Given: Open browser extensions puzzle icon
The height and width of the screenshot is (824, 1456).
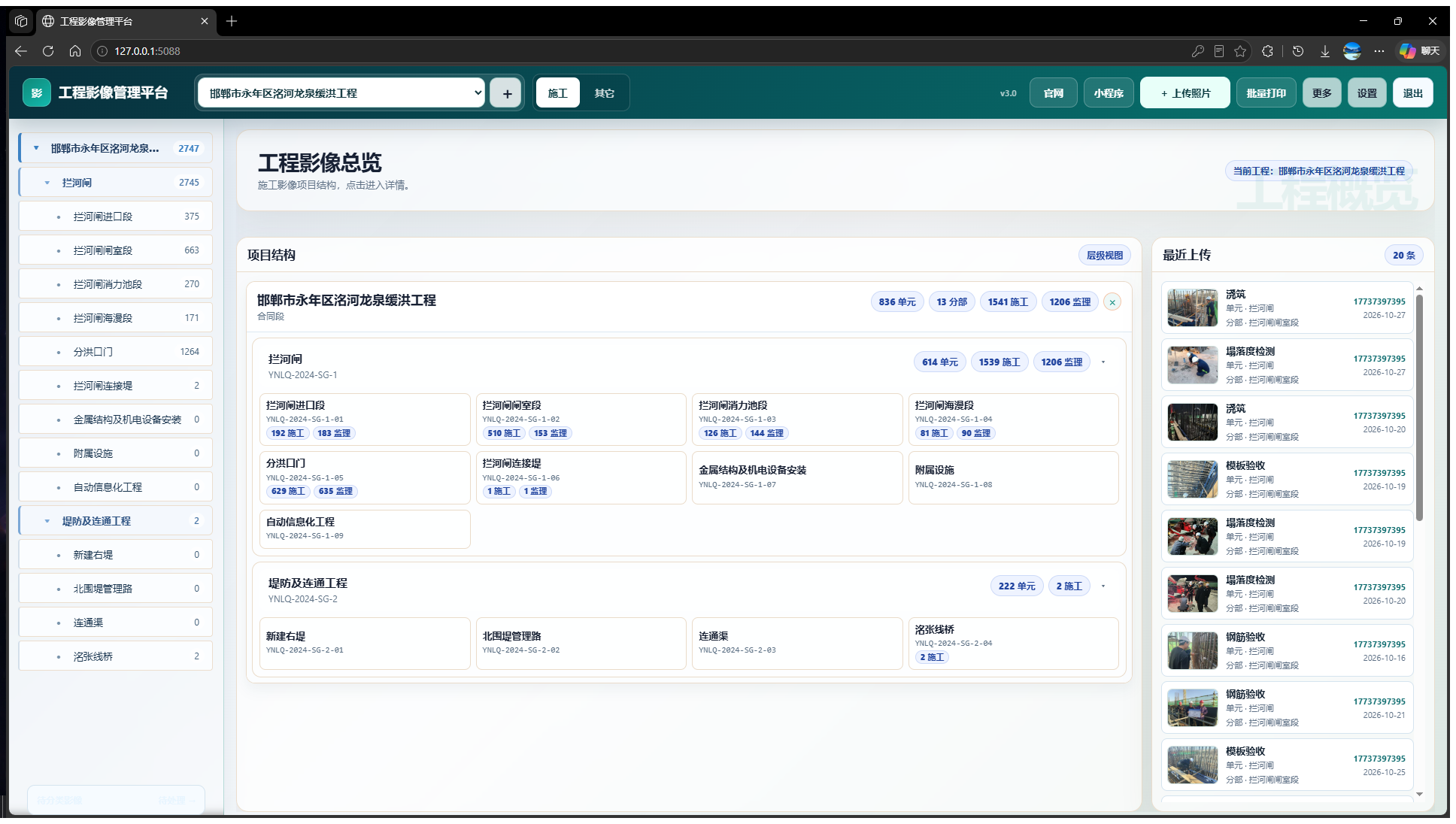Looking at the screenshot, I should (1268, 51).
